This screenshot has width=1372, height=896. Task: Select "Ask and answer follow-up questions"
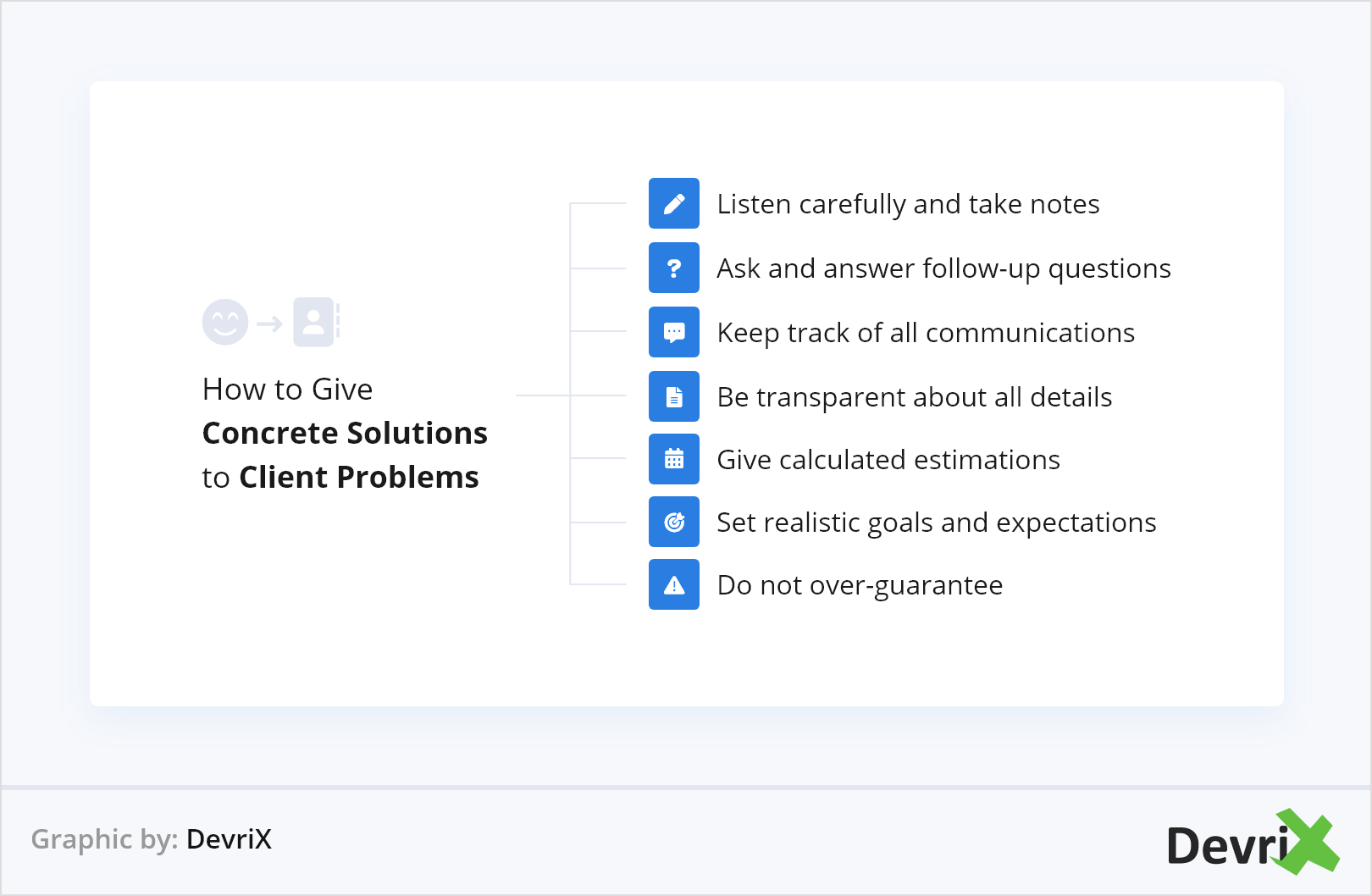943,268
